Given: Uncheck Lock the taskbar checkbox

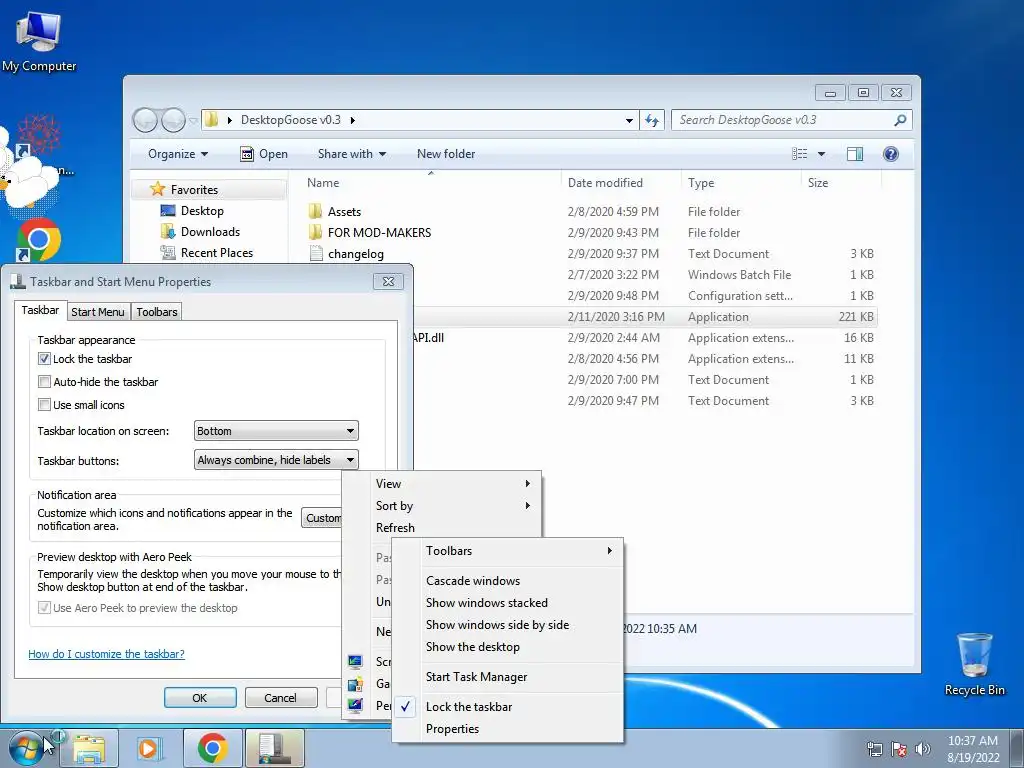Looking at the screenshot, I should (x=44, y=359).
